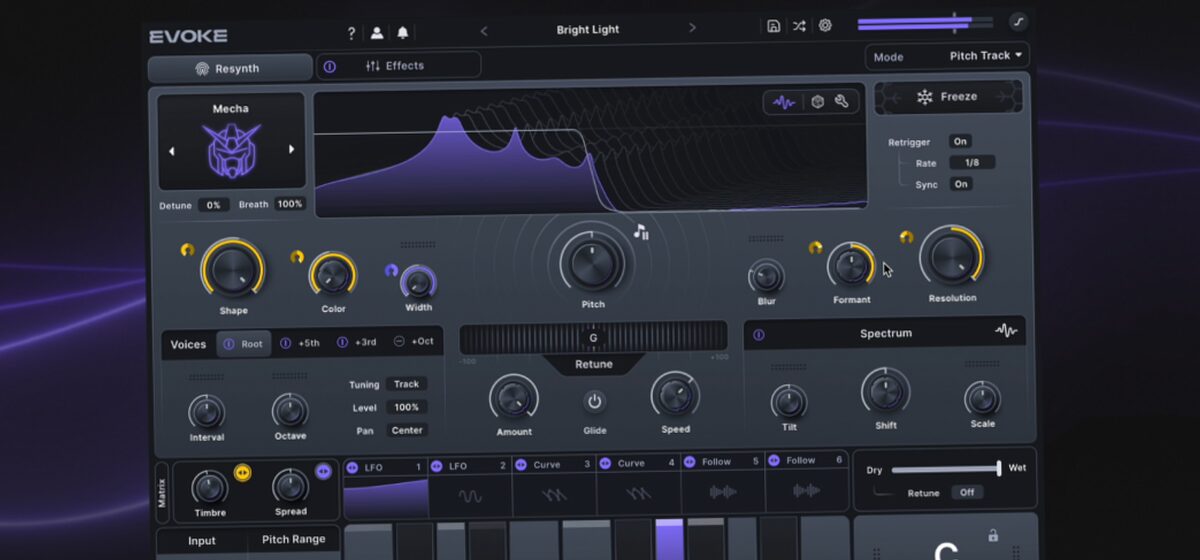Screen dimensions: 1200x560
Task: Click the yellow modulation icon beside Resolution
Action: pyautogui.click(x=906, y=237)
